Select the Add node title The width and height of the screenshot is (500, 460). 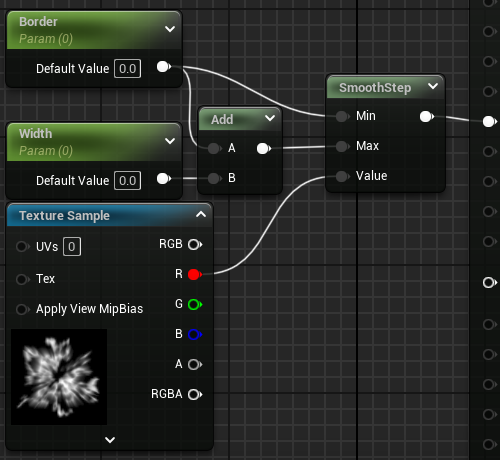click(222, 120)
